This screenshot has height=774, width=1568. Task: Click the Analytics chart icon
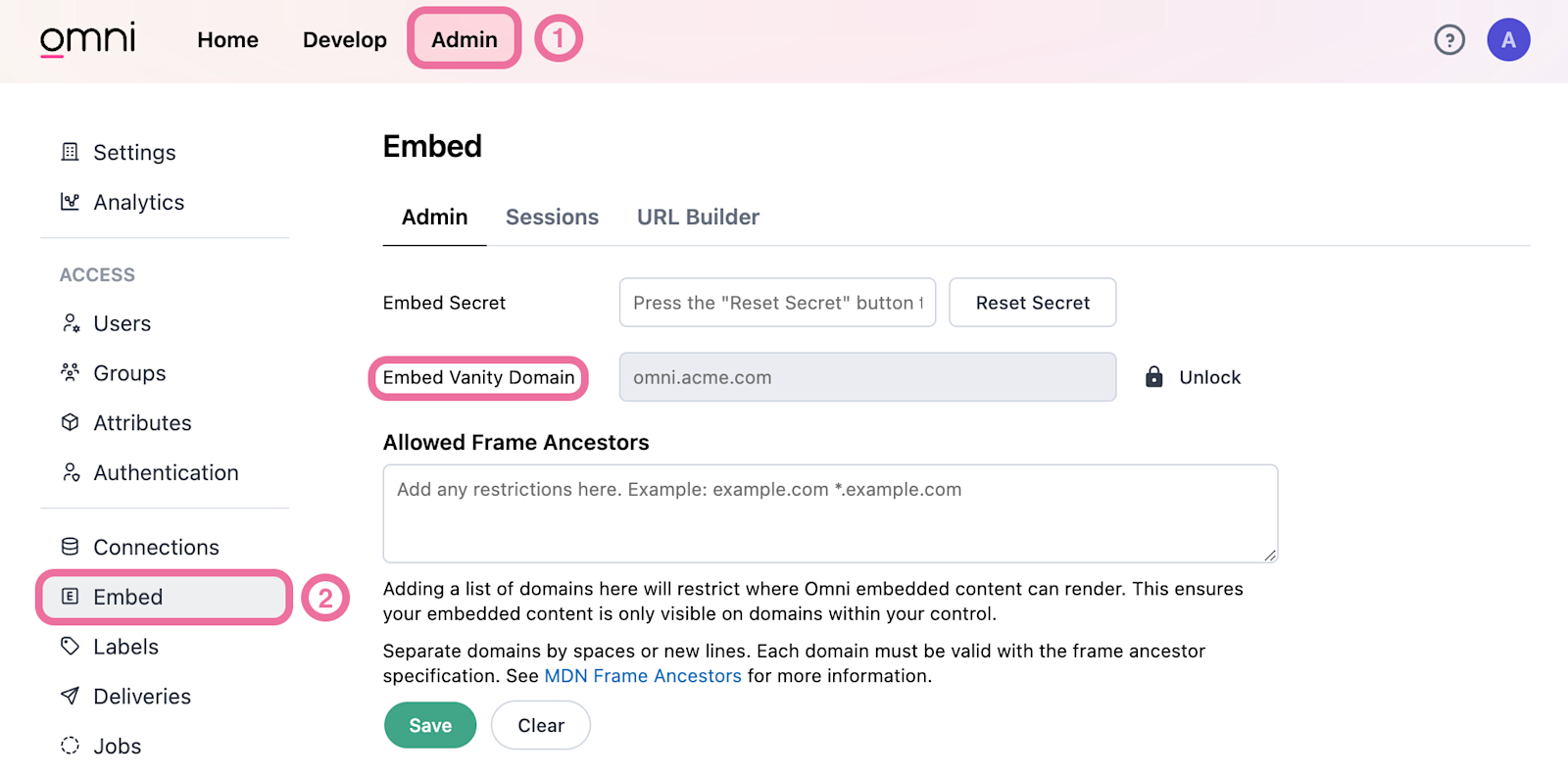(x=69, y=202)
